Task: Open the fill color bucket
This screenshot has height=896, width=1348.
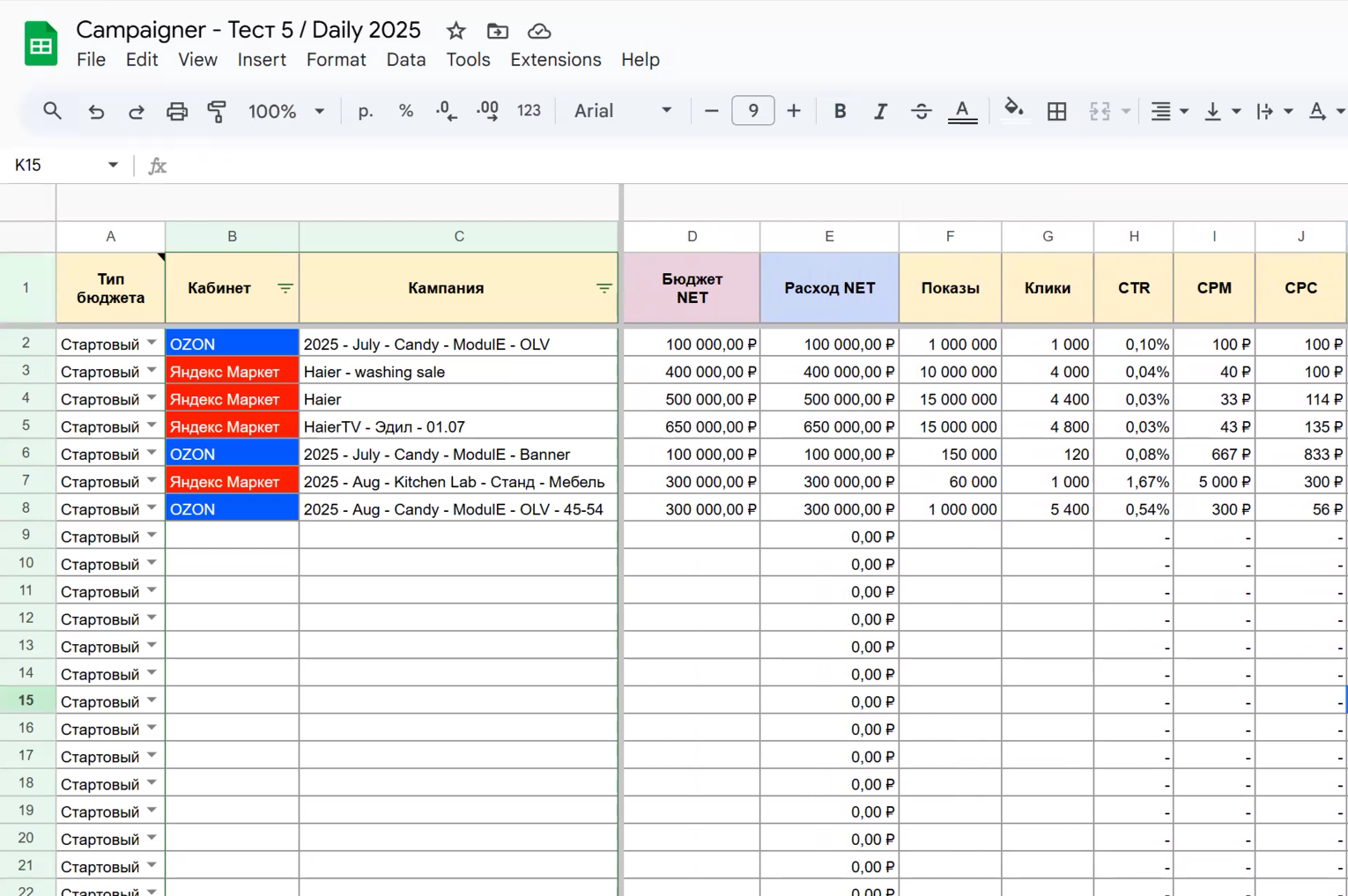Action: pyautogui.click(x=1013, y=110)
